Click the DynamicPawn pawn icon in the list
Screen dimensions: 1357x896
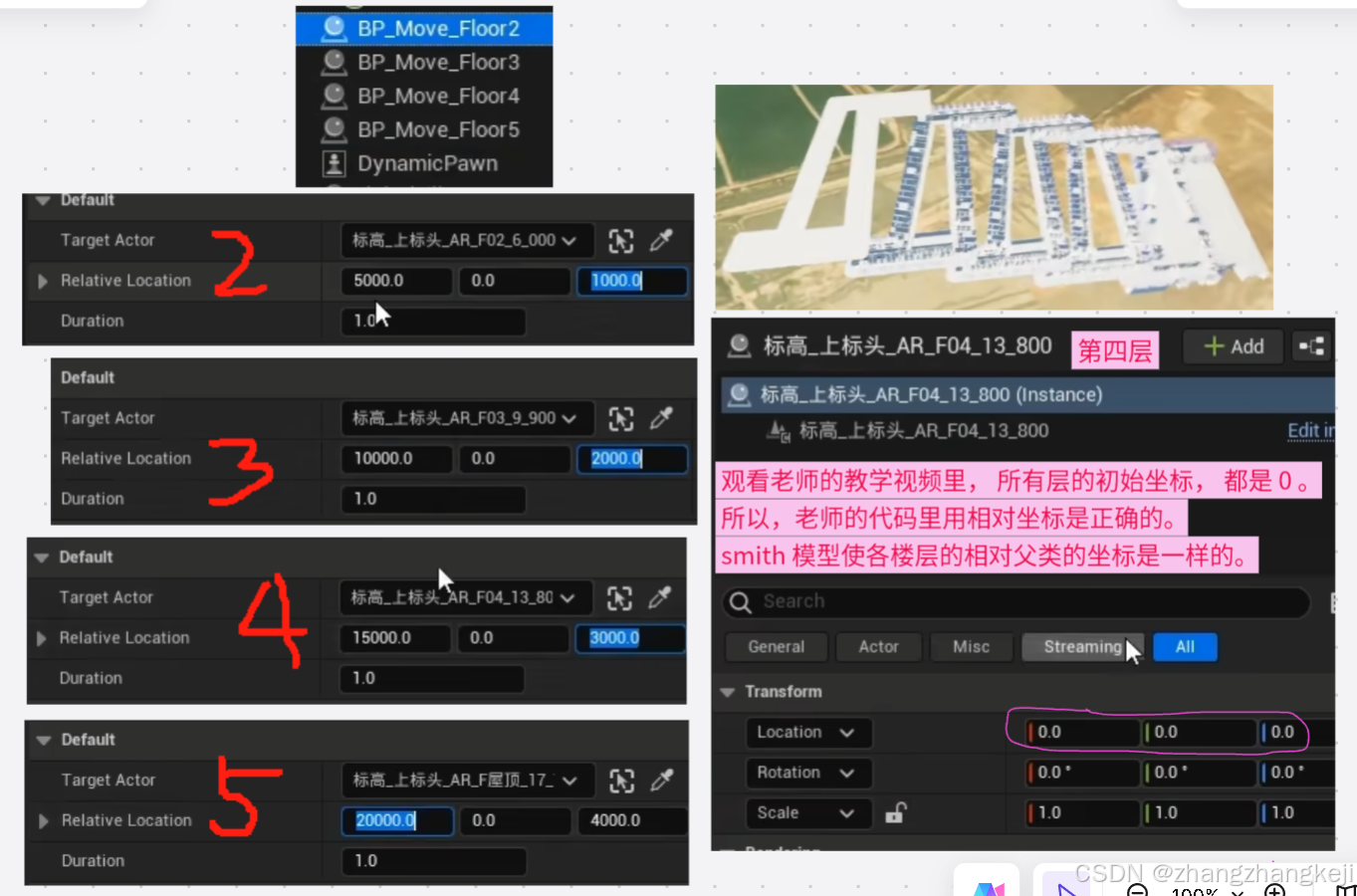(x=333, y=163)
